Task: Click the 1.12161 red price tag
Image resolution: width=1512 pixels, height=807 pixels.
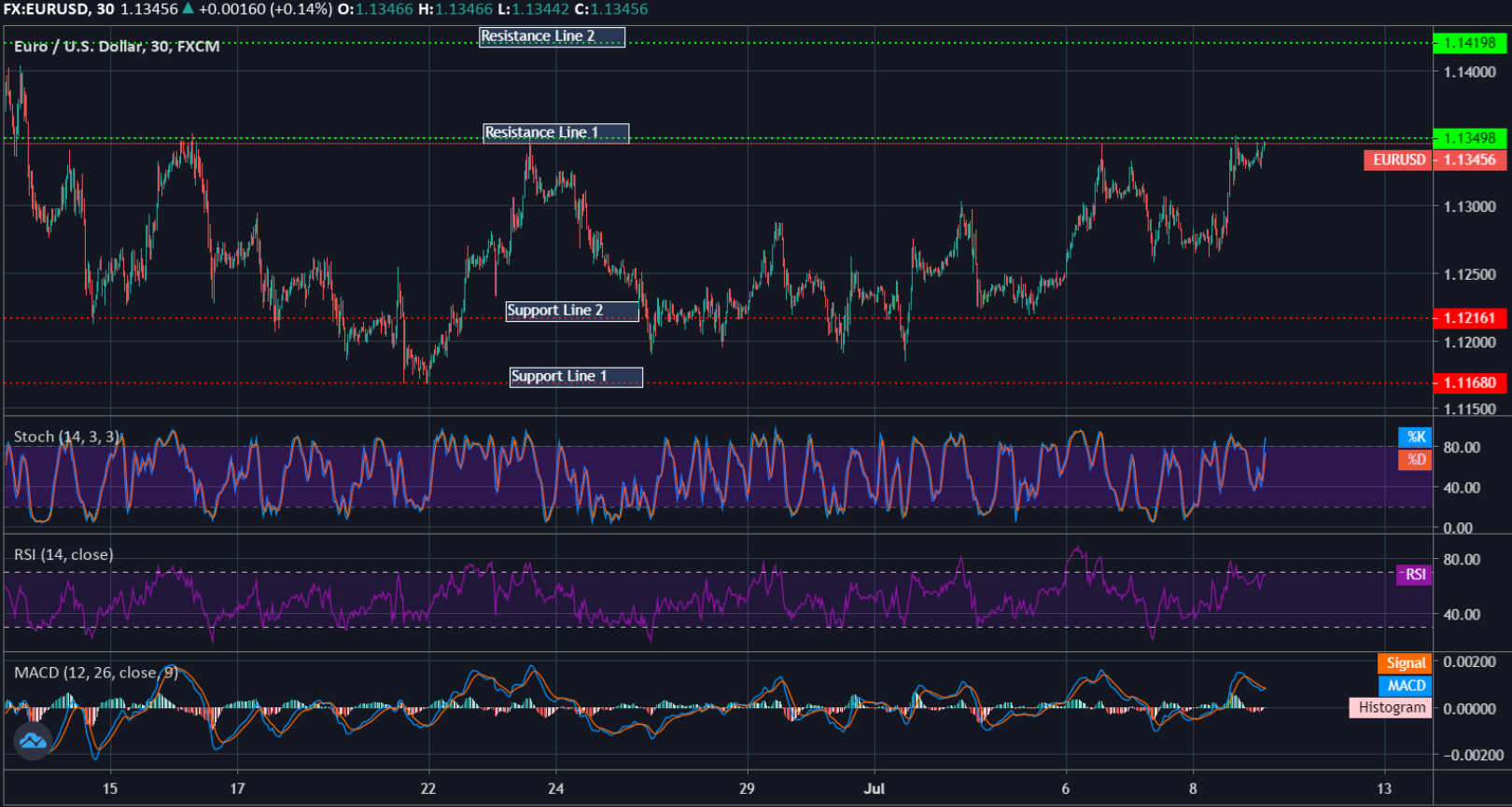Action: (x=1470, y=318)
